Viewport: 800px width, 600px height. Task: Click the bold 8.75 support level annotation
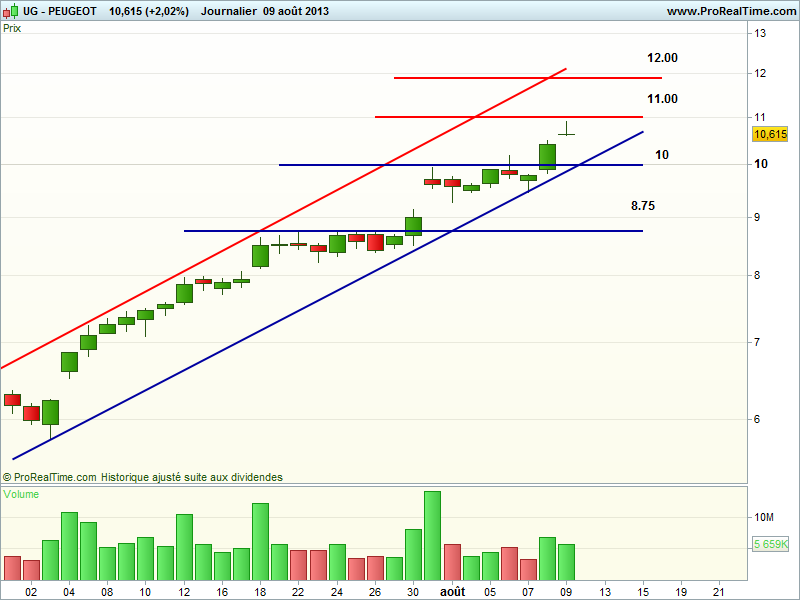click(643, 206)
